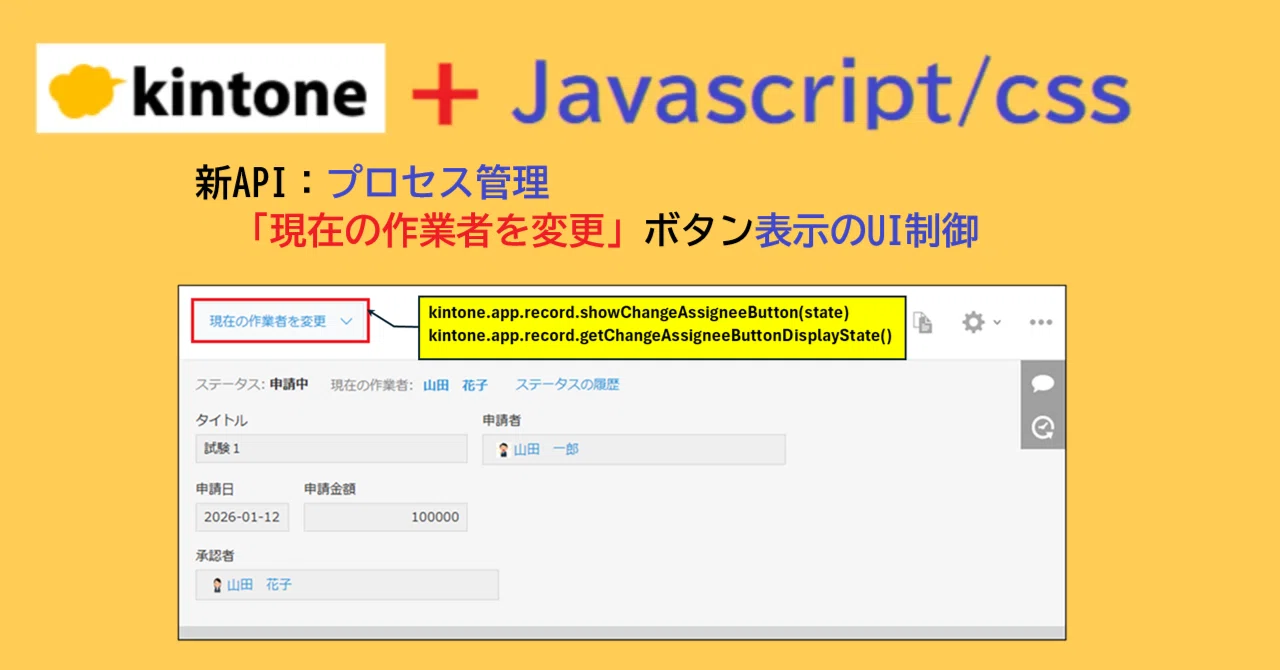
Task: Open the comments speech-bubble panel
Action: 1043,383
